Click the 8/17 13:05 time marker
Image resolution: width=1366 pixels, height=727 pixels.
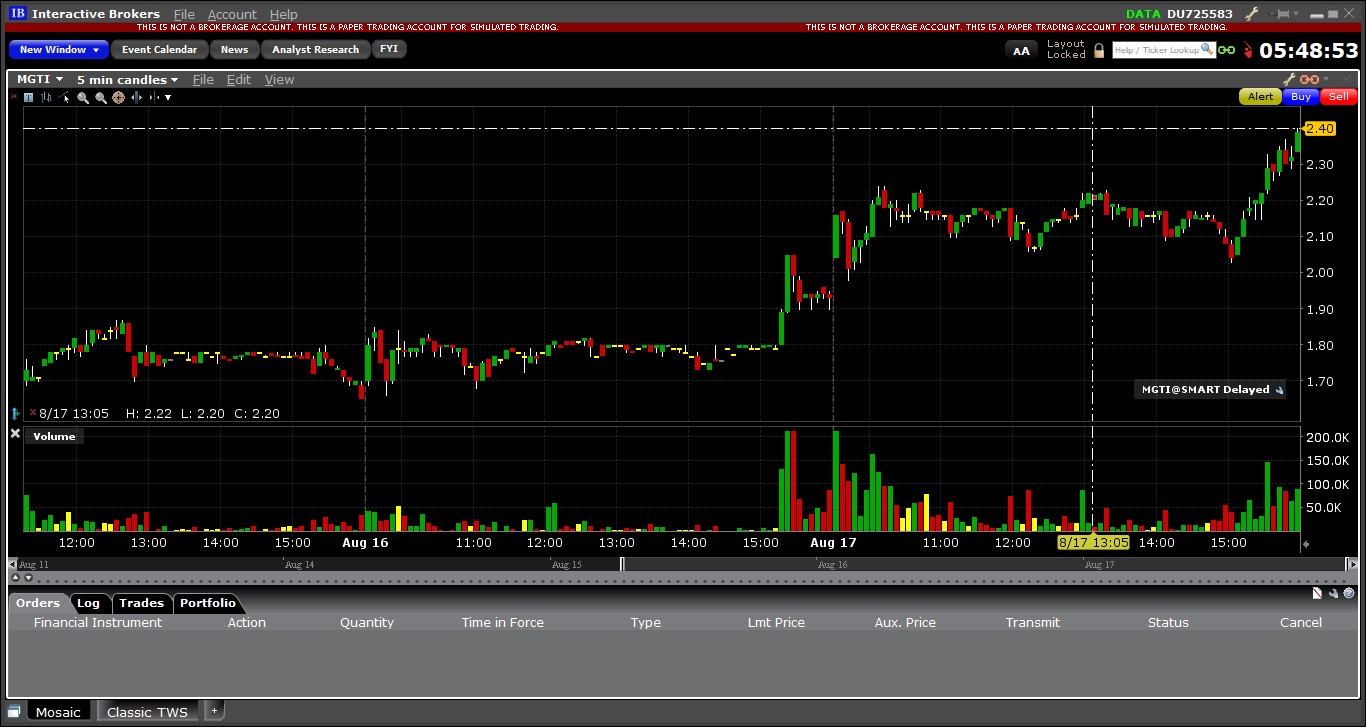point(1093,542)
